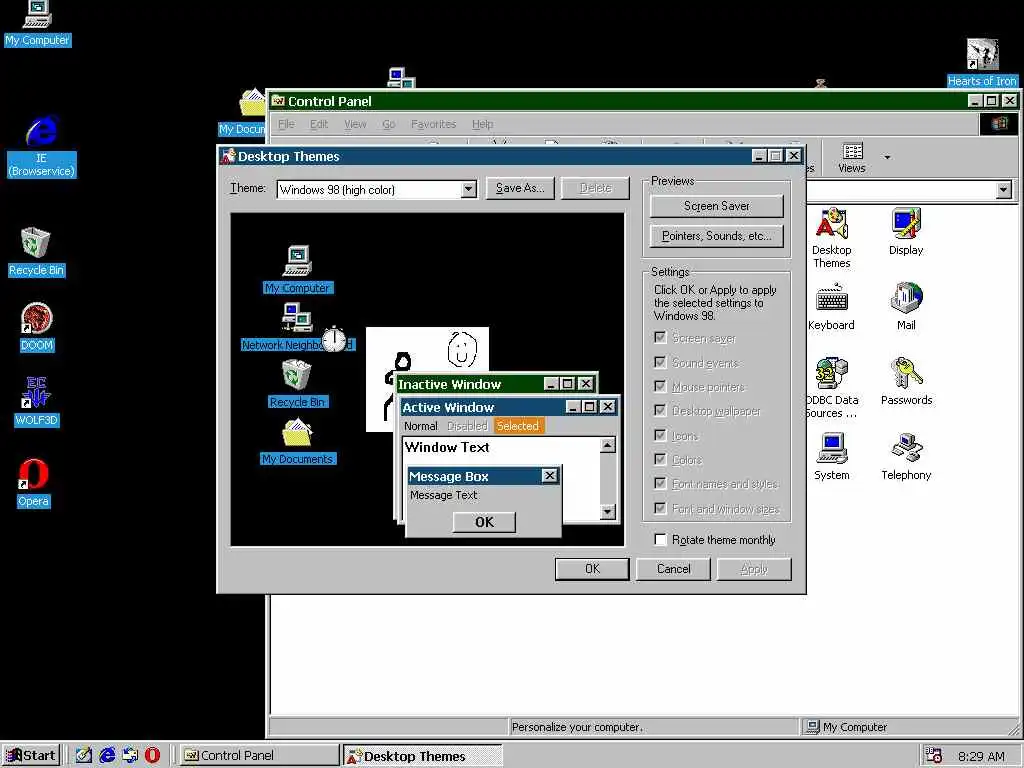
Task: Toggle the Icons checkbox
Action: click(660, 435)
